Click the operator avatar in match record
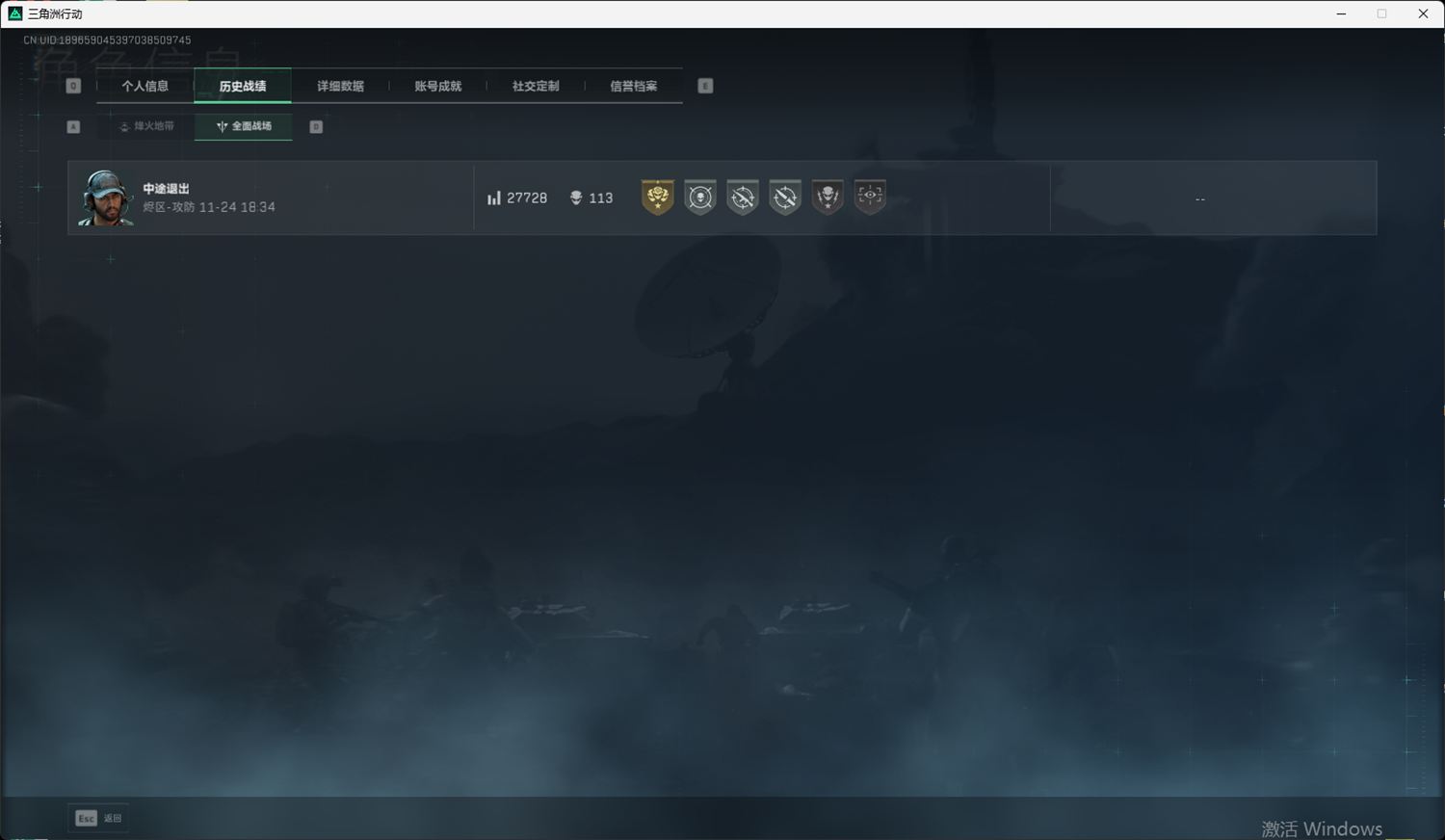1445x840 pixels. pos(105,198)
